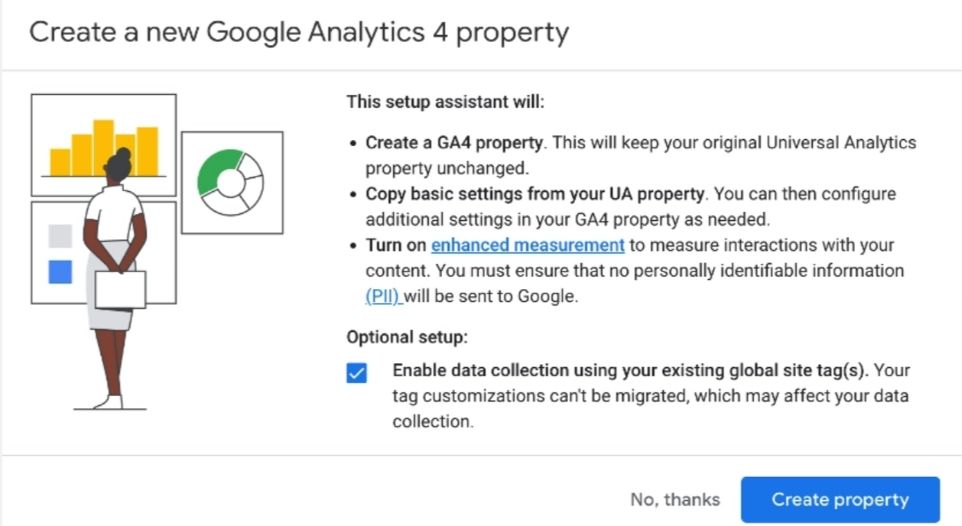The width and height of the screenshot is (962, 526).
Task: Click the gray square in the illustration
Action: point(61,236)
